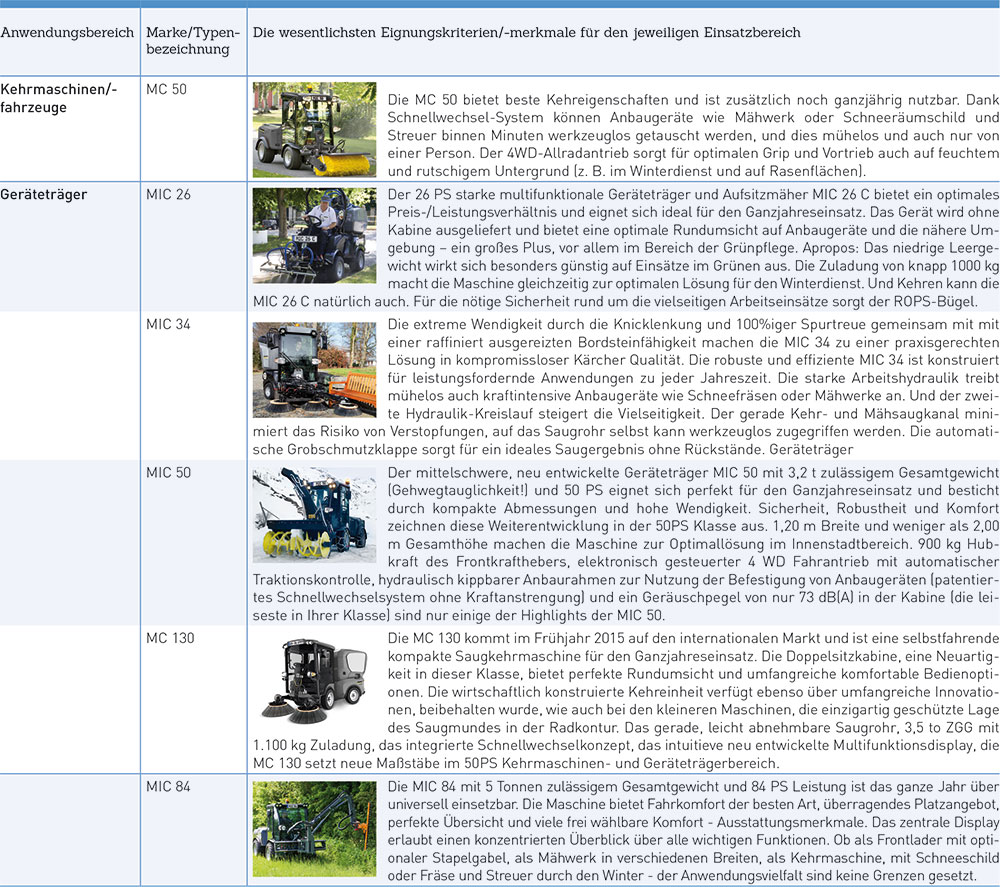
Task: Click the line 'sche Grobschmutzklappe sorgt für ein ideales'
Action: tap(553, 450)
